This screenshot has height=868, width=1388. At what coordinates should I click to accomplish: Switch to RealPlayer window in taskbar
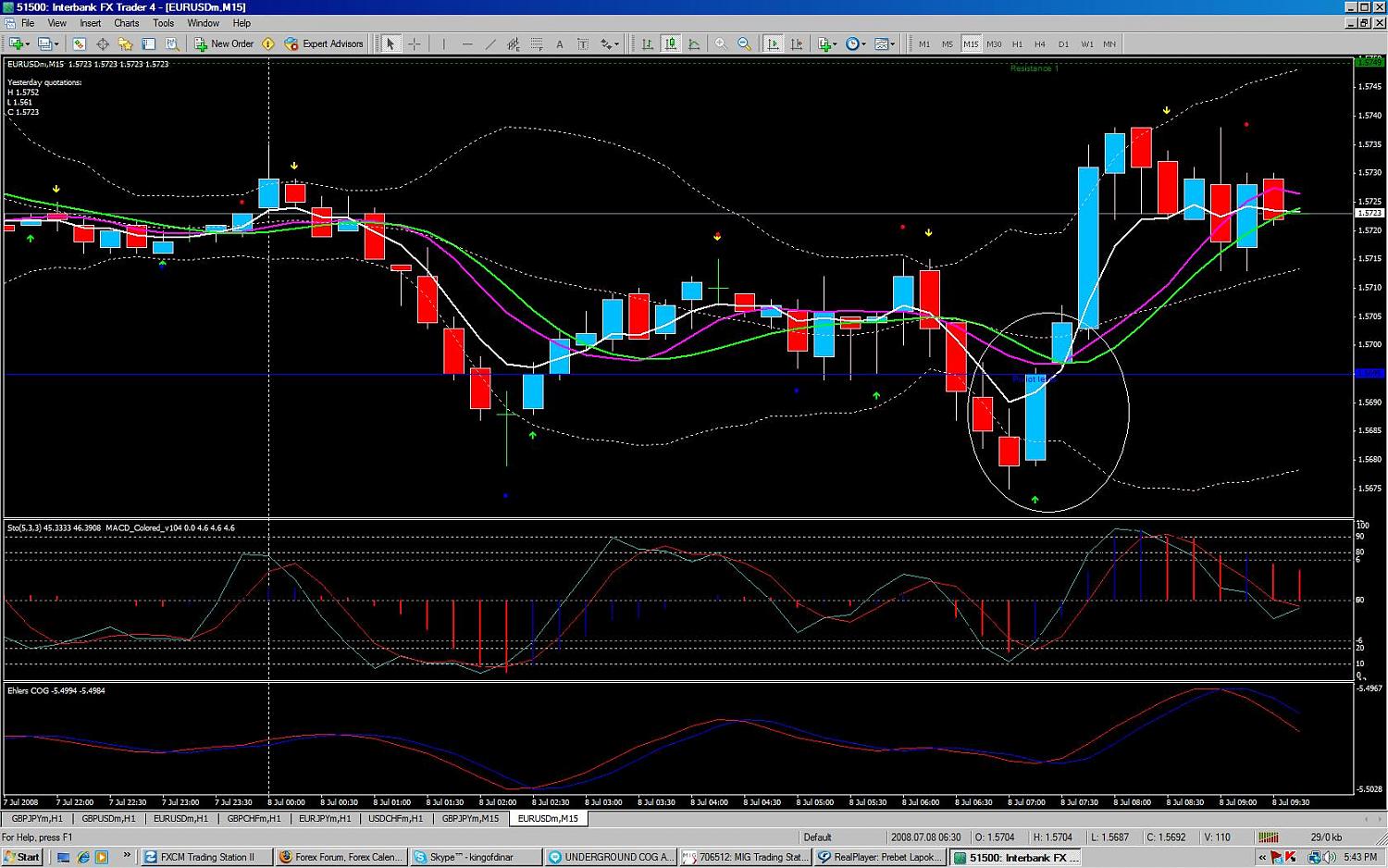[x=881, y=858]
